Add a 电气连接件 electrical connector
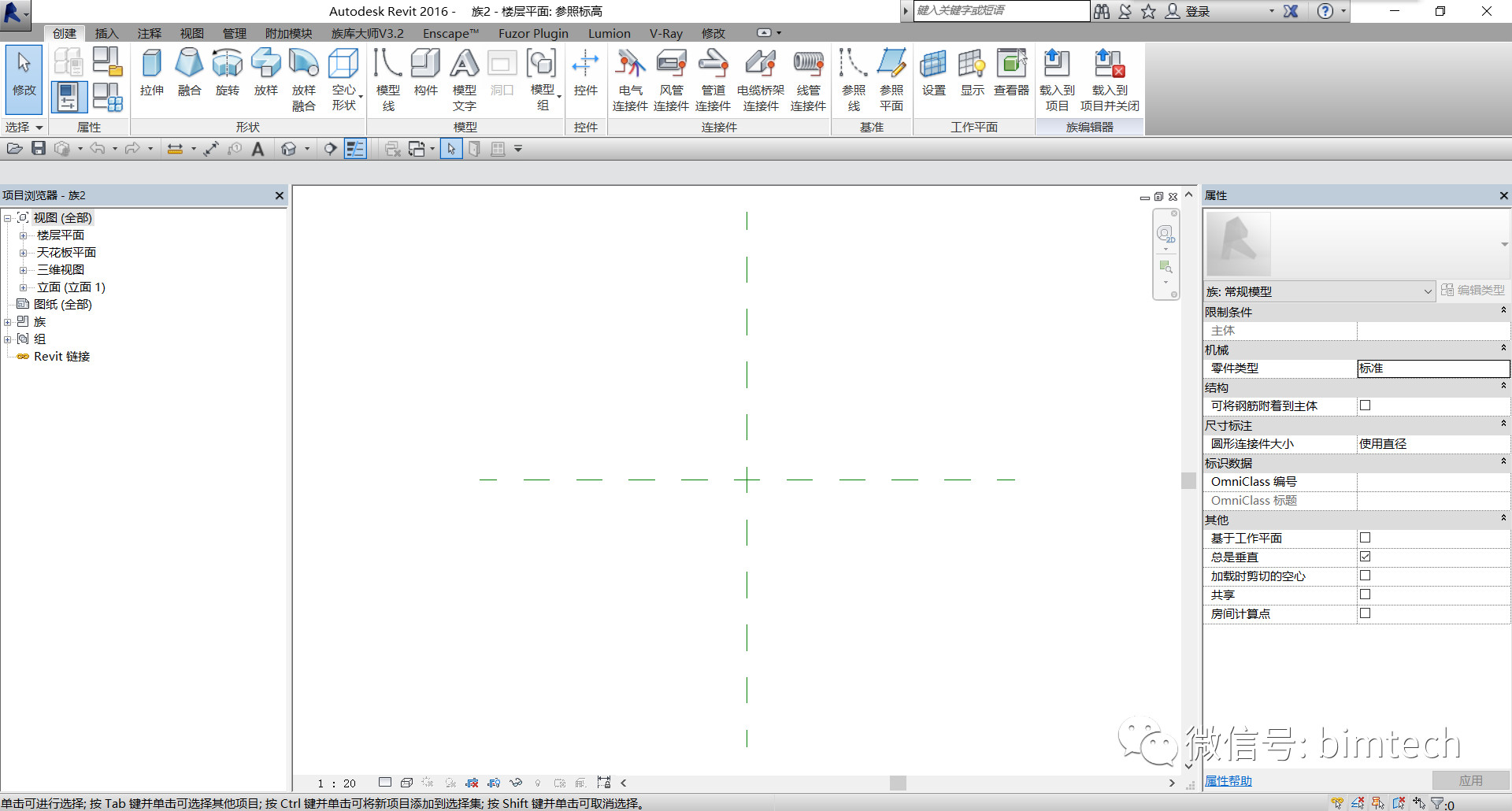 click(x=630, y=80)
